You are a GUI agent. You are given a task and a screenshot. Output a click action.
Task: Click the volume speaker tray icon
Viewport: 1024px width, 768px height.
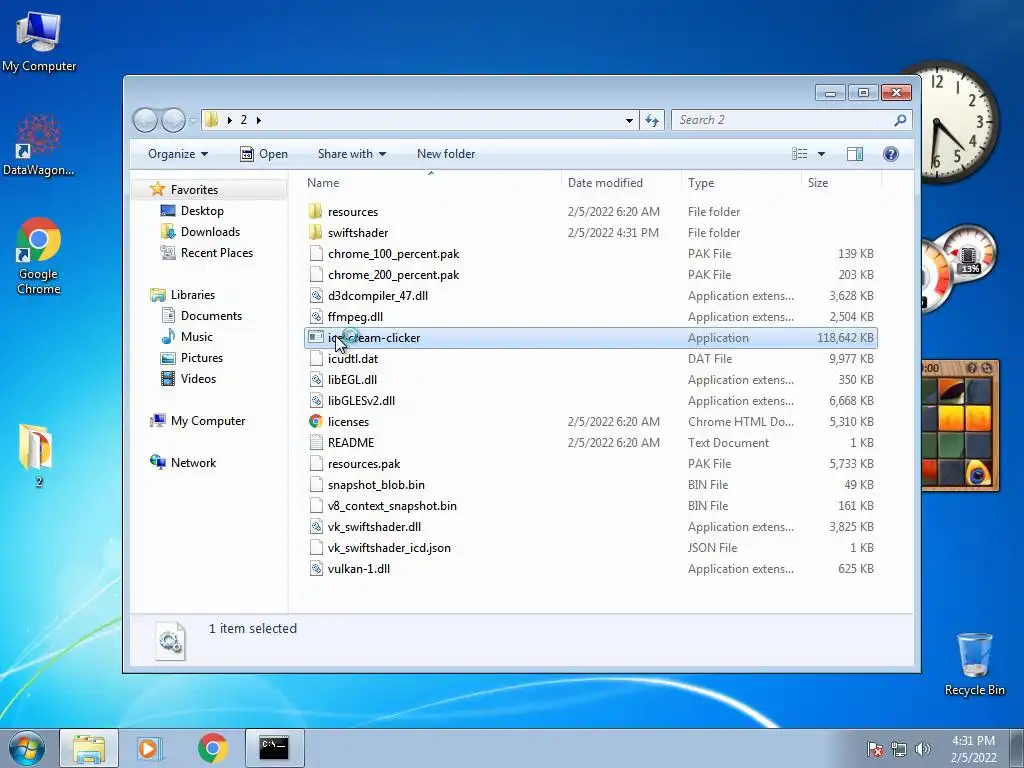point(922,749)
